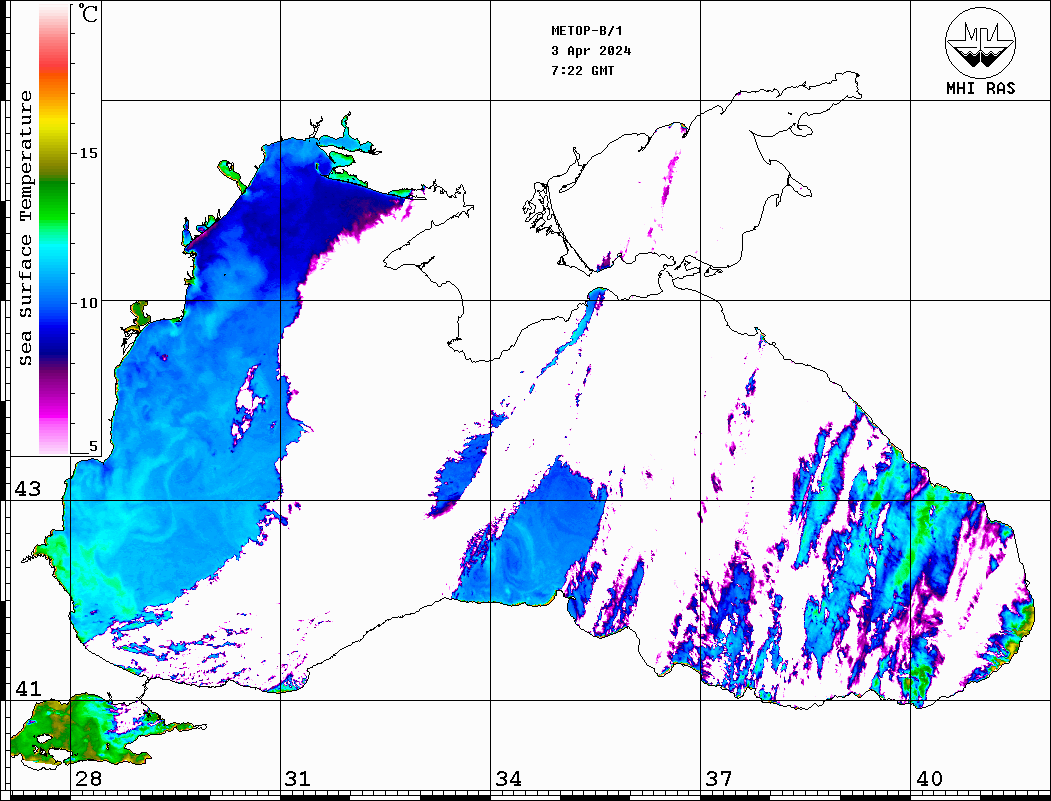The height and width of the screenshot is (801, 1051).
Task: Click the '3 Apr 2024' date text
Action: click(x=591, y=51)
